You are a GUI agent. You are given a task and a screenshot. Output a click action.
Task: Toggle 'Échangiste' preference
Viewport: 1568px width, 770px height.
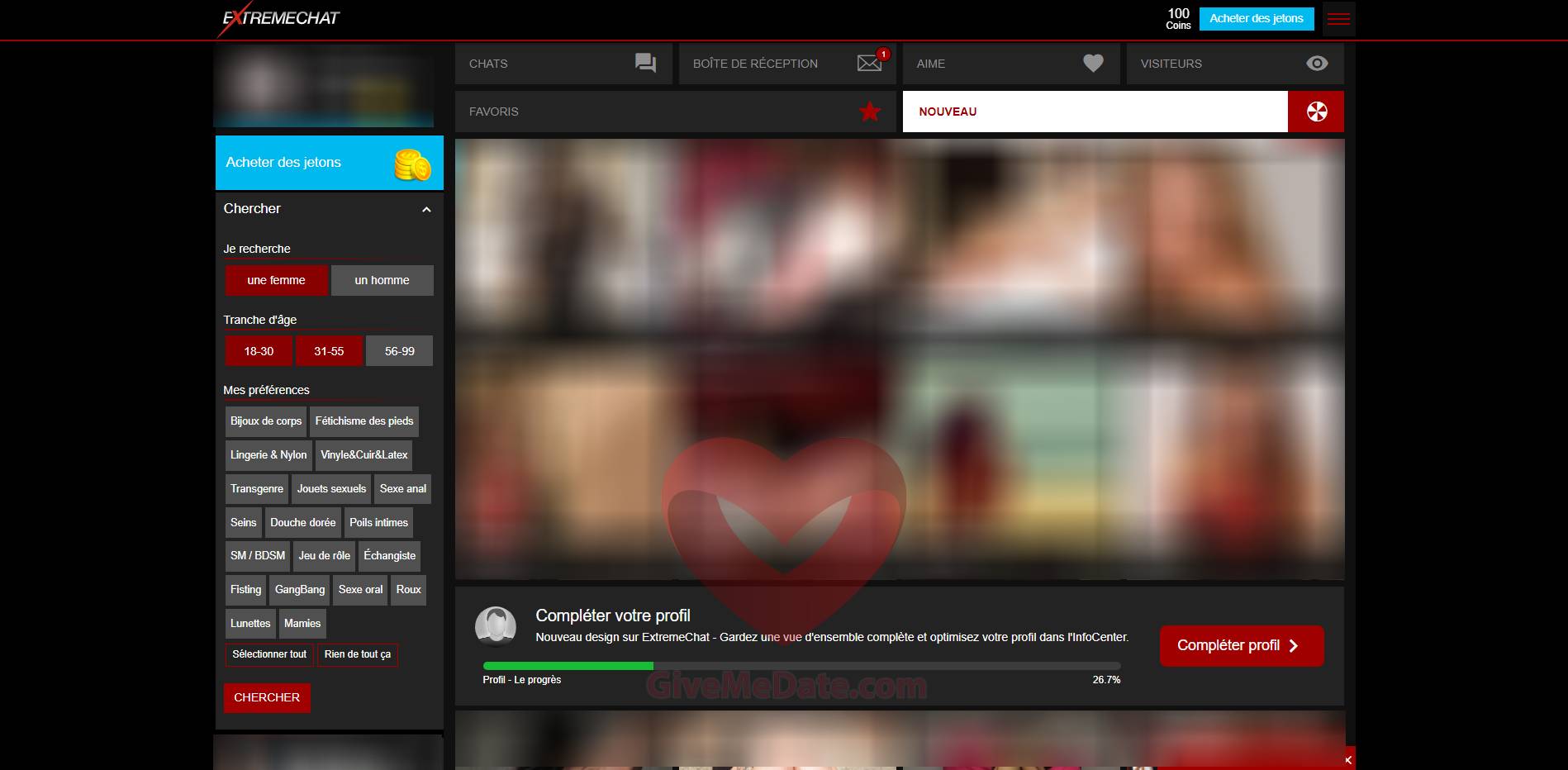(x=389, y=556)
